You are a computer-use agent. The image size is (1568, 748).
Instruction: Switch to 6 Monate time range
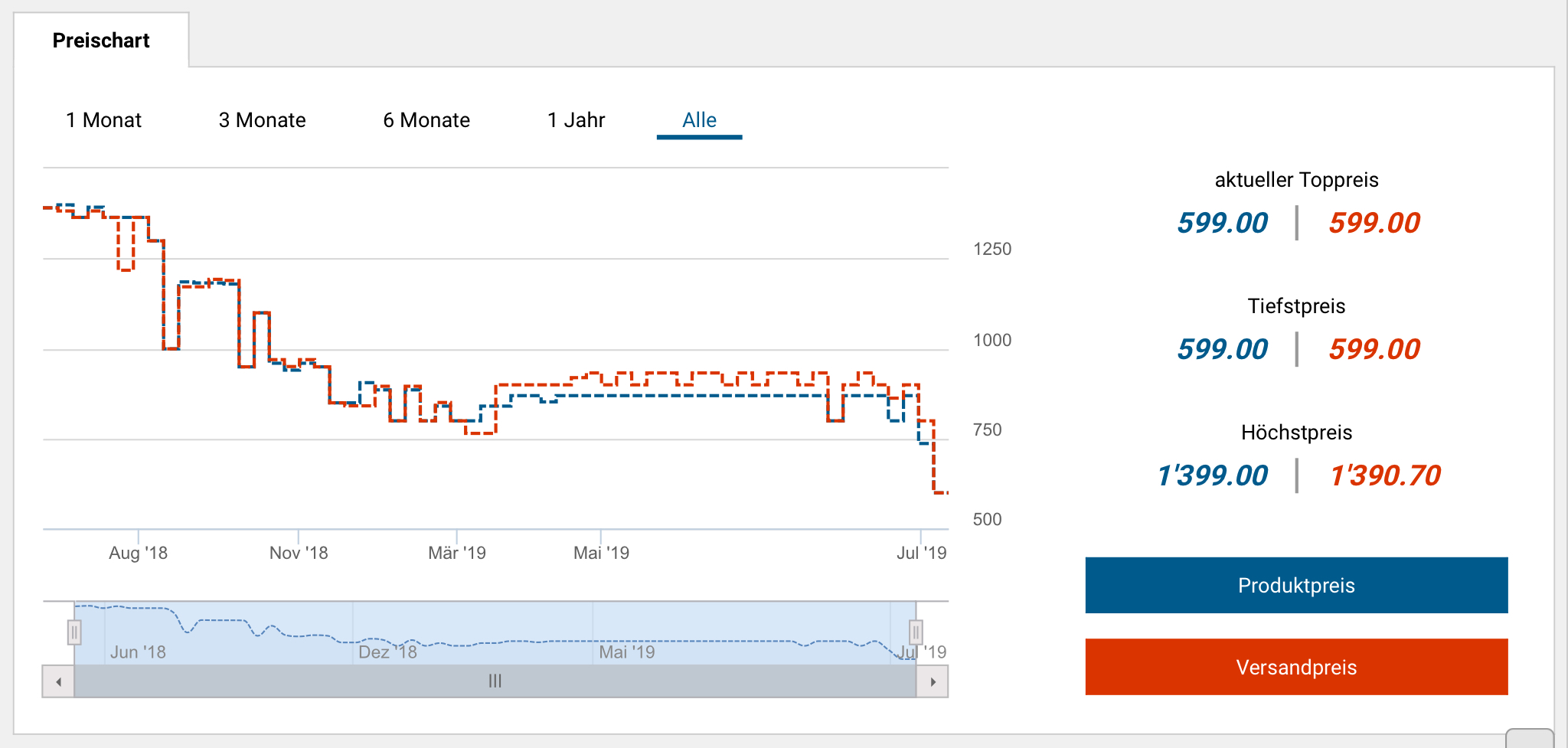click(426, 120)
